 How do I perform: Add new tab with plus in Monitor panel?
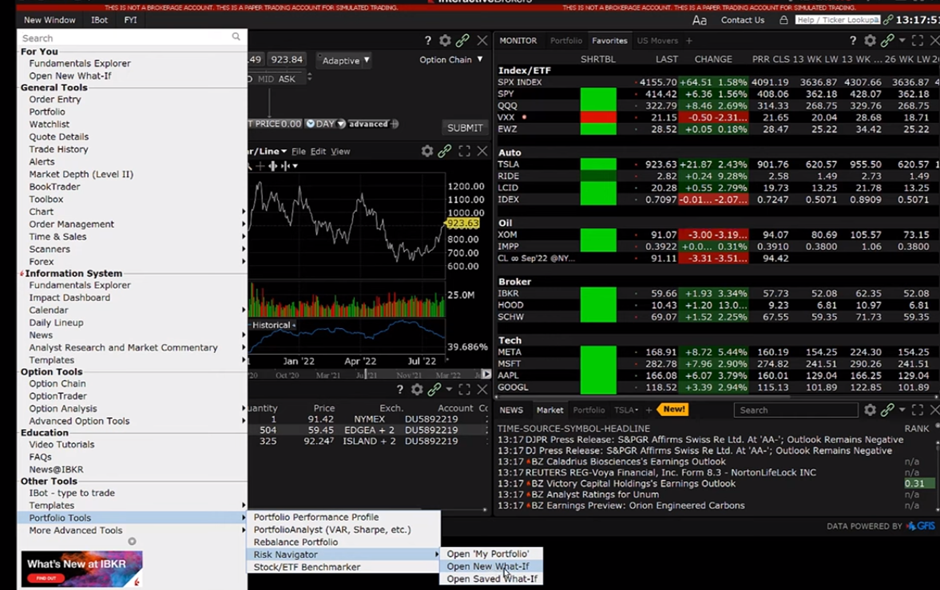click(x=690, y=41)
